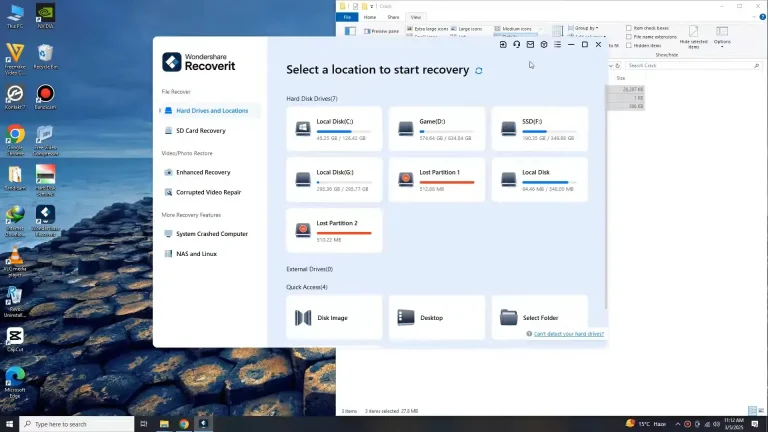Open Options dropdown in File Explorer ribbon

[x=722, y=37]
